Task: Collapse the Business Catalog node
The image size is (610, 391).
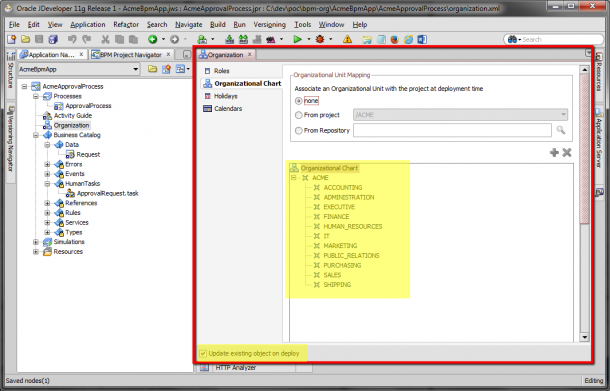Action: (x=36, y=135)
